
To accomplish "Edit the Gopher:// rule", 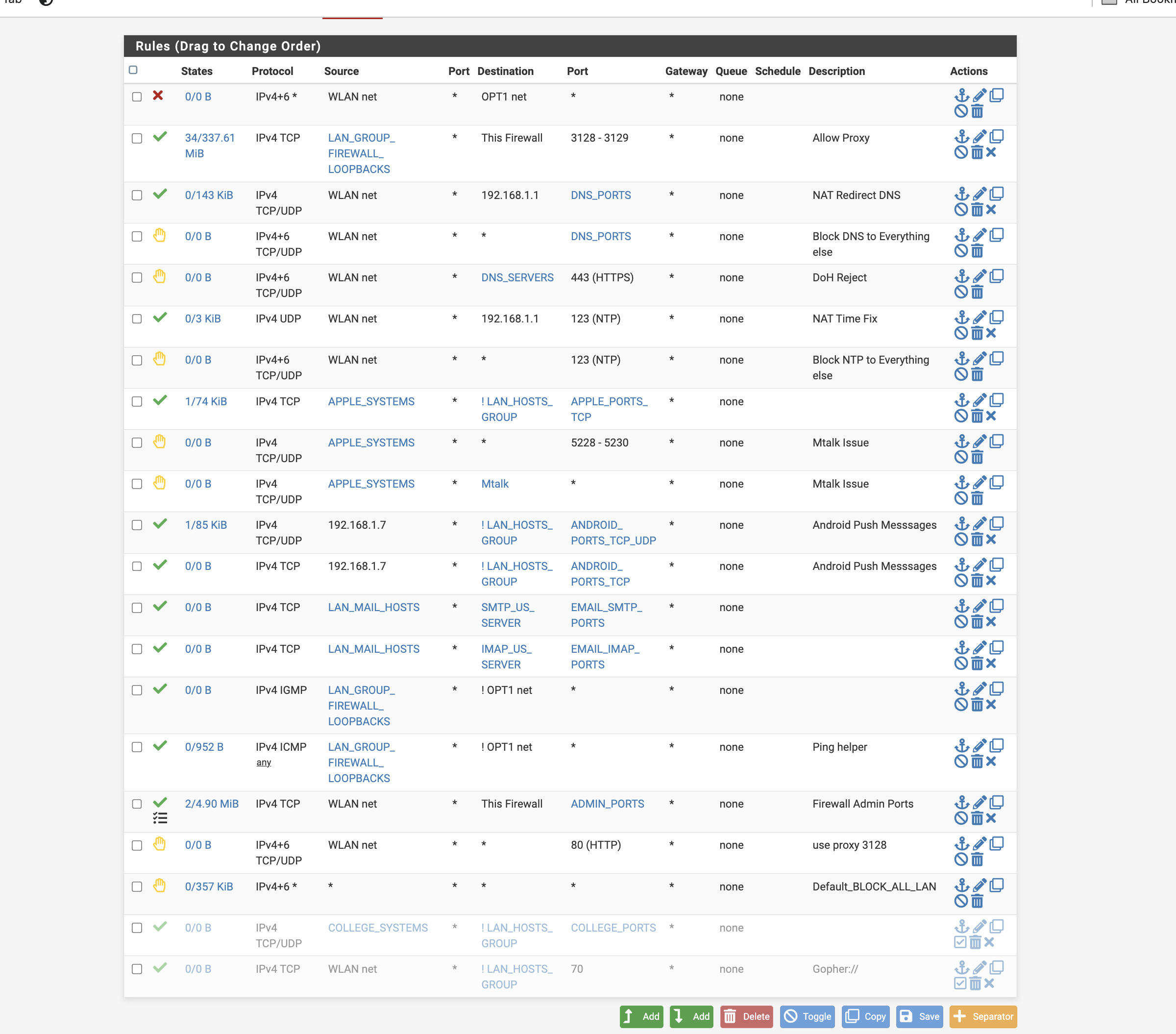I will [980, 967].
